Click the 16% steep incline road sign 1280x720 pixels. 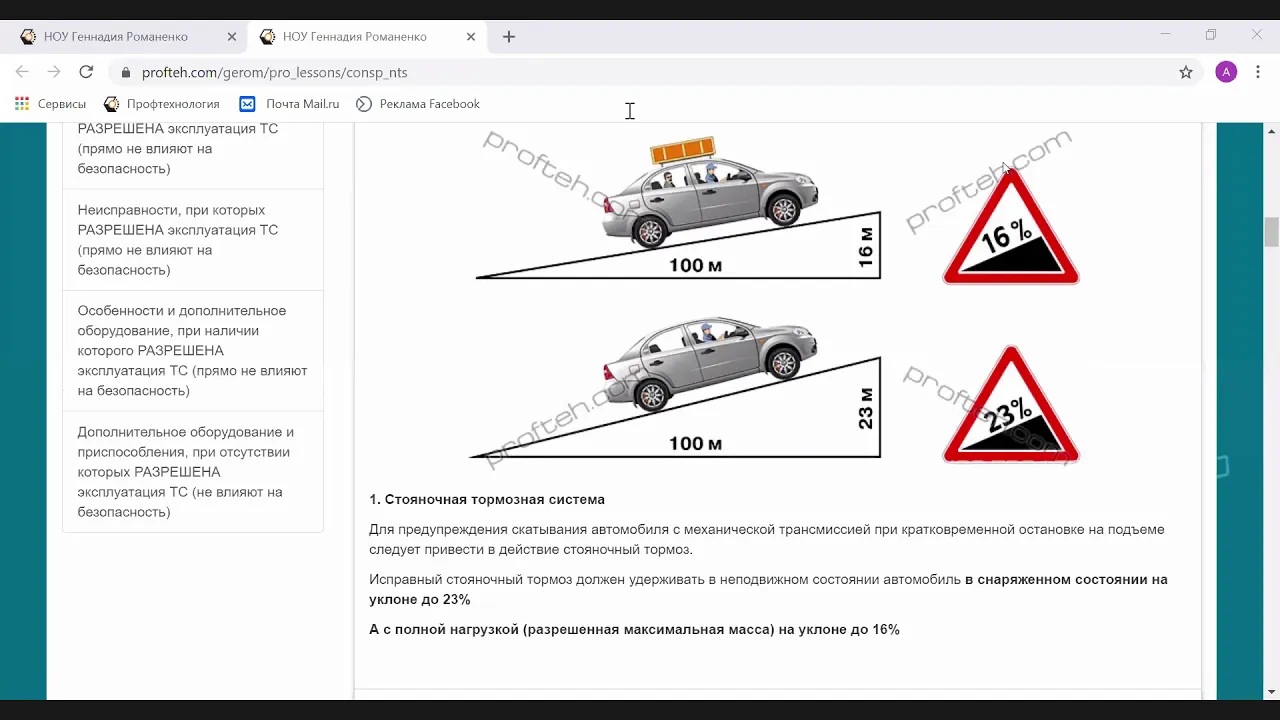tap(1011, 228)
